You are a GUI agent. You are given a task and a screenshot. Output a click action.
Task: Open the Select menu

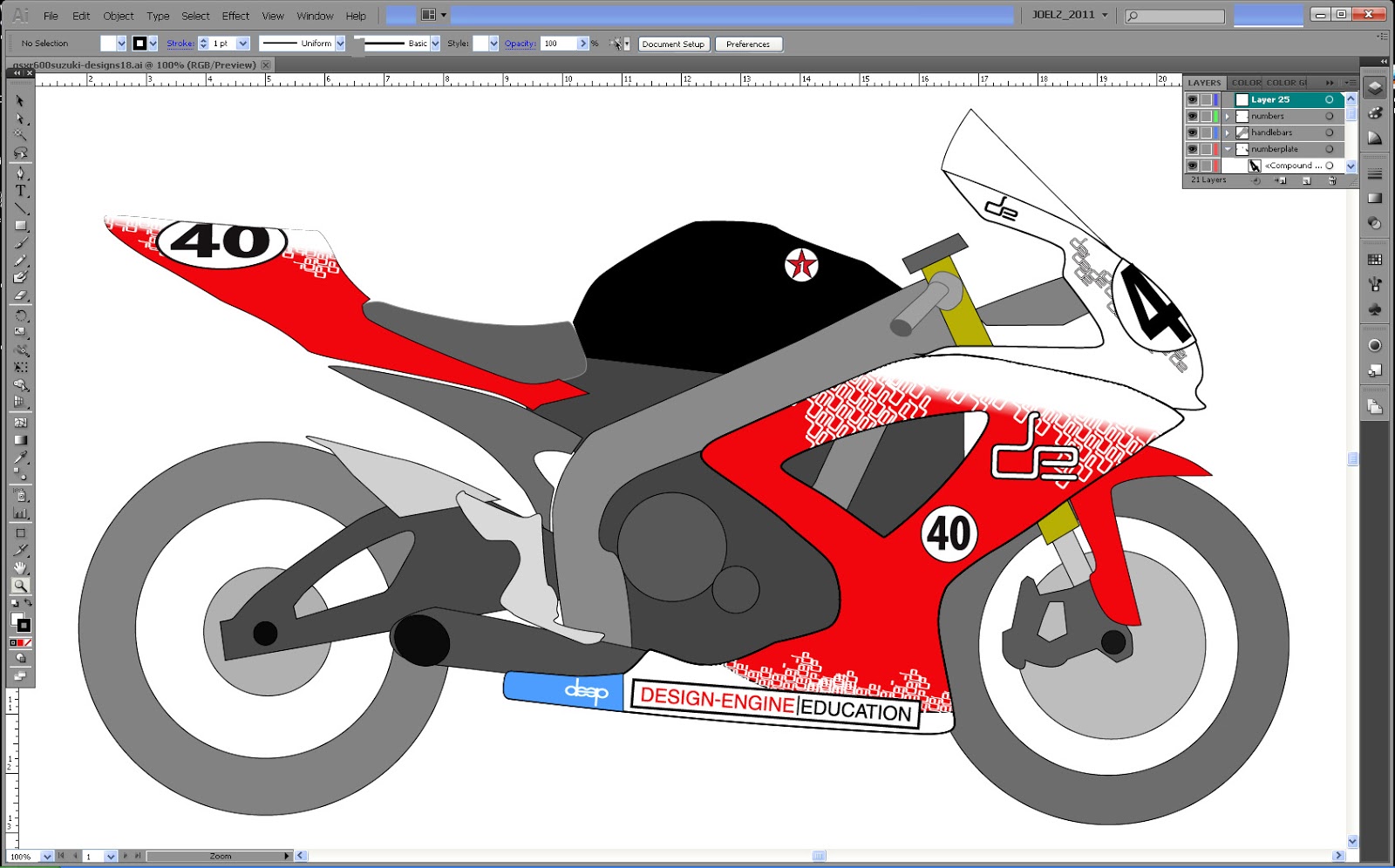tap(195, 16)
